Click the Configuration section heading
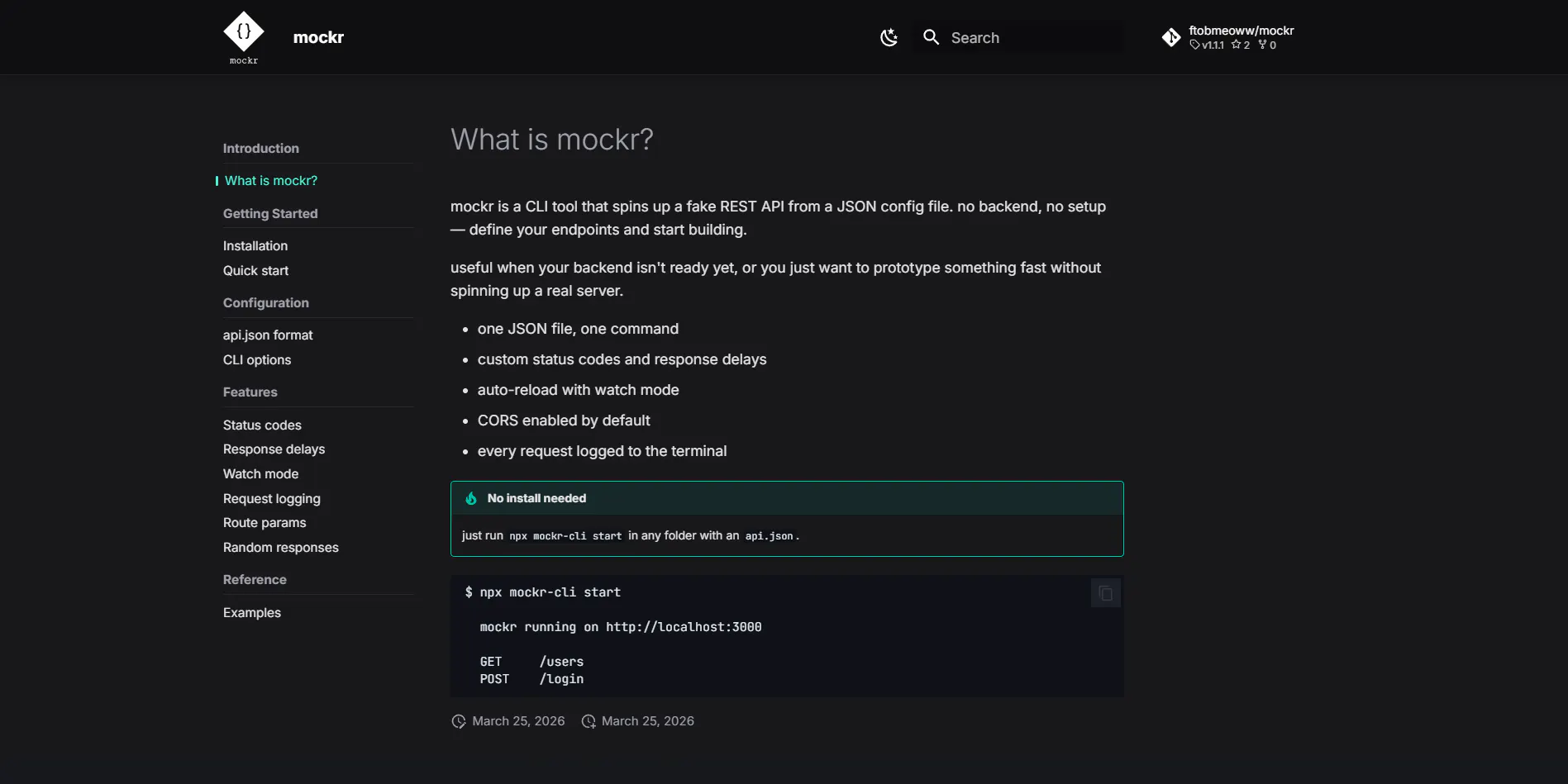Viewport: 1568px width, 784px height. [x=266, y=302]
